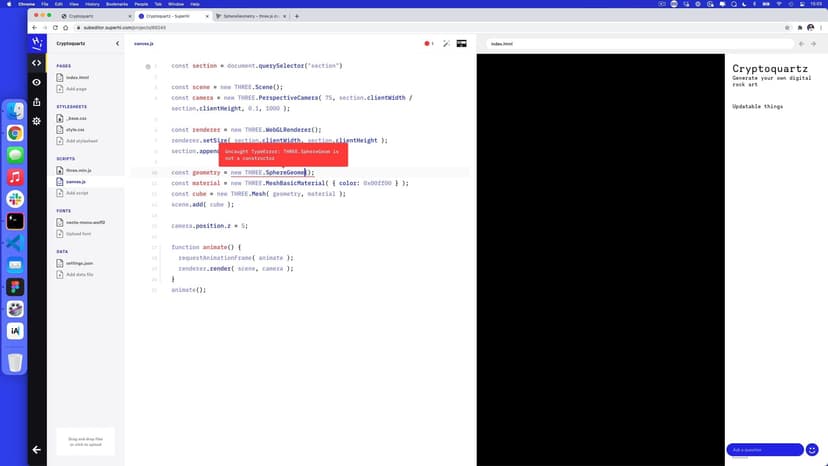Click Chrome home button
Screen dimensions: 828x466
pos(65,27)
